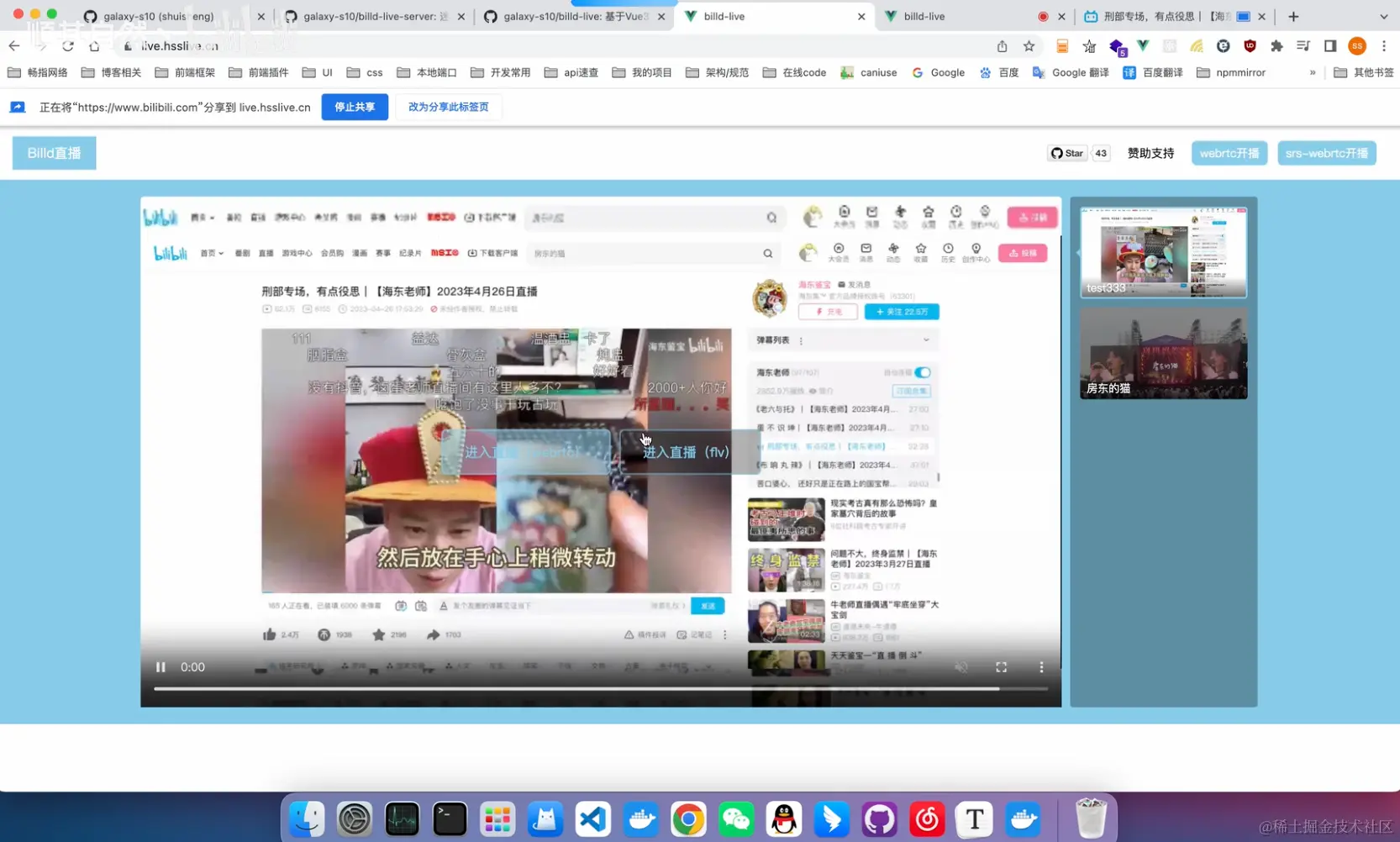
Task: Click the webrtc开播 button
Action: click(x=1229, y=153)
